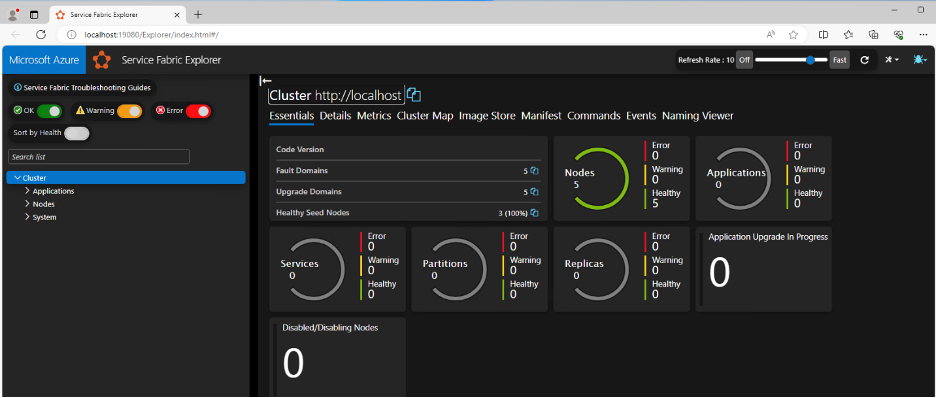Open the settings dropdown in the header

(x=892, y=60)
